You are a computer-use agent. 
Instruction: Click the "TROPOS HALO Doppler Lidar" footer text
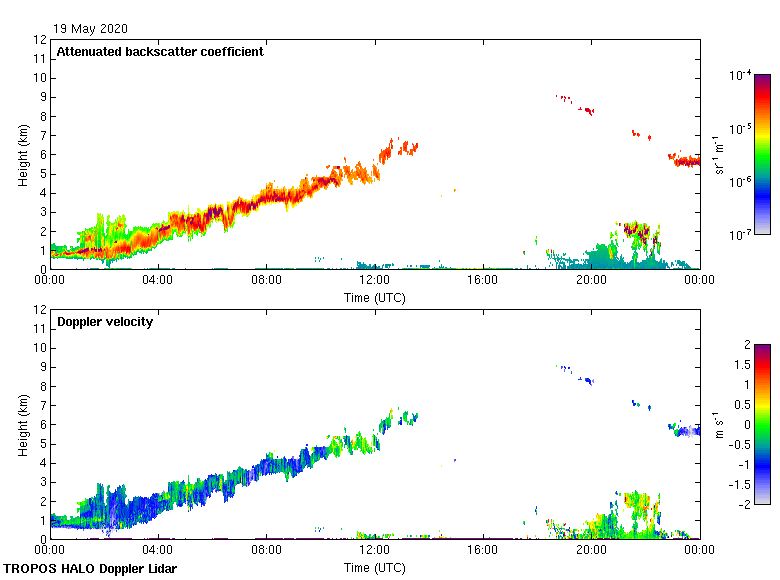click(97, 569)
